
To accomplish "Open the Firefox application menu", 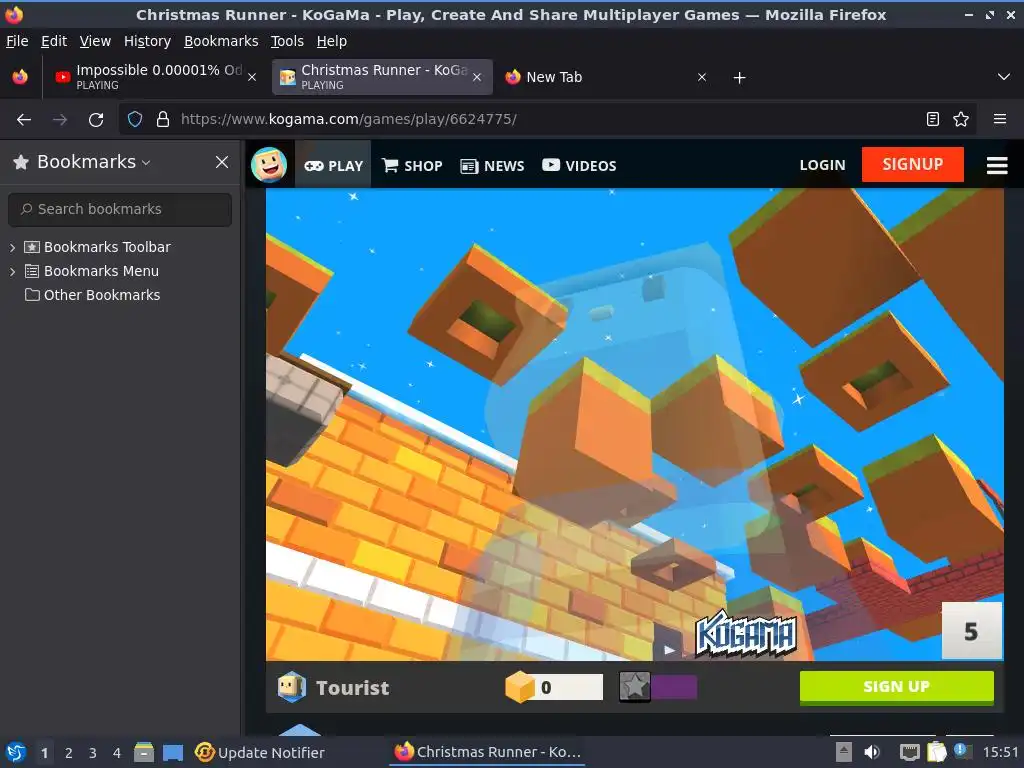I will tap(1000, 120).
